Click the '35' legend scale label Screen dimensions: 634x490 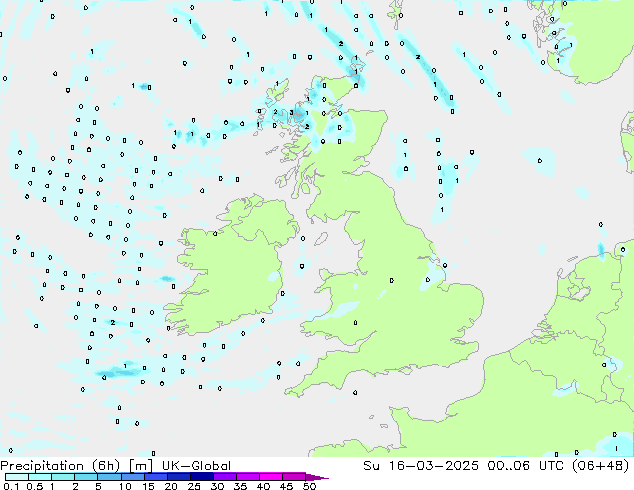240,486
